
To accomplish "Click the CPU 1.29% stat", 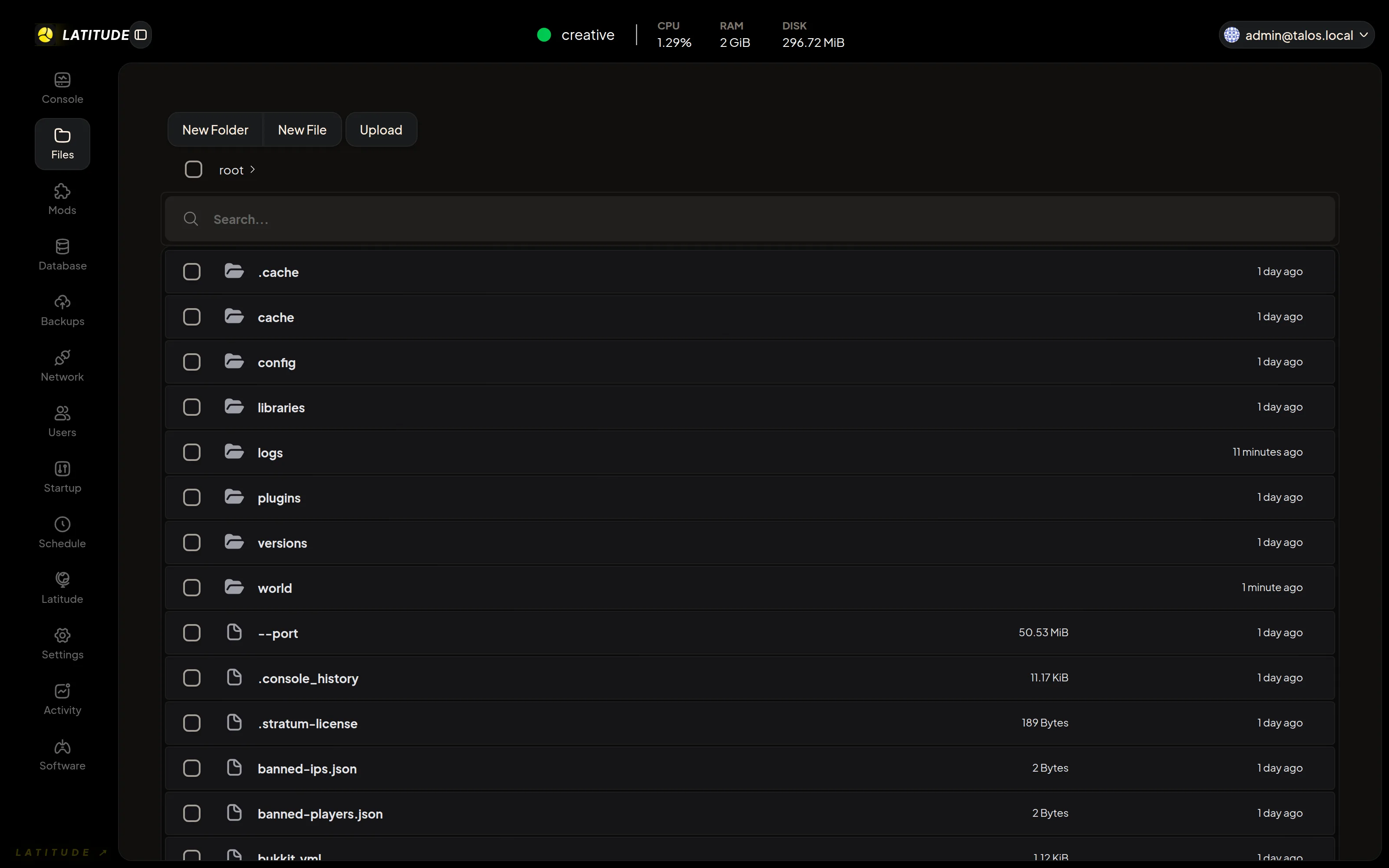I will click(x=674, y=34).
